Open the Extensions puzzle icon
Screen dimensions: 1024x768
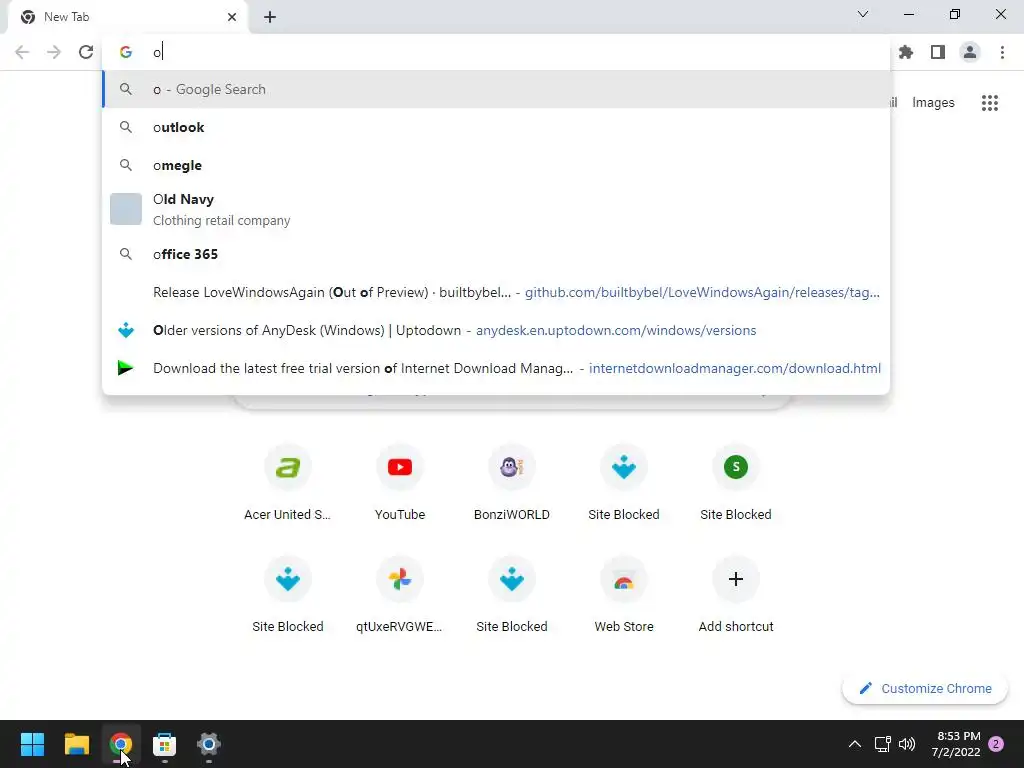pos(906,52)
